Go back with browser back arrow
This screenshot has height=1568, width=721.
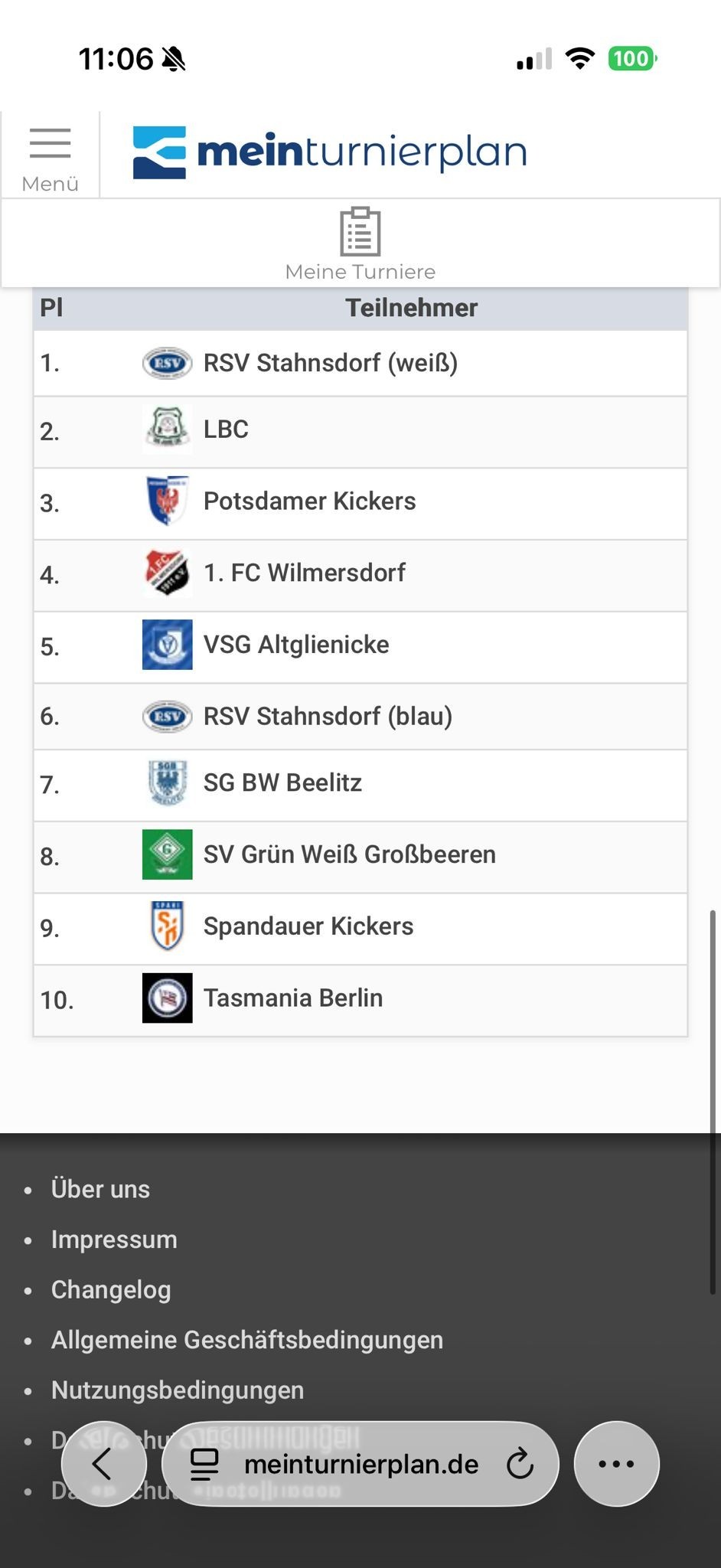[103, 1465]
